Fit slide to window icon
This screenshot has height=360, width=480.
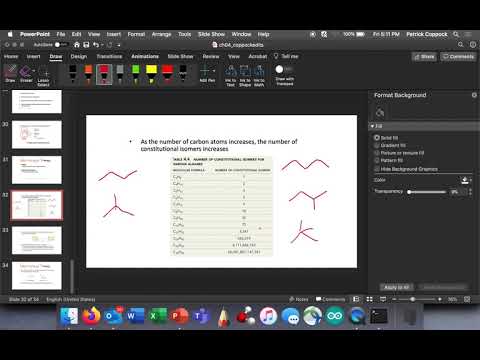(x=467, y=299)
